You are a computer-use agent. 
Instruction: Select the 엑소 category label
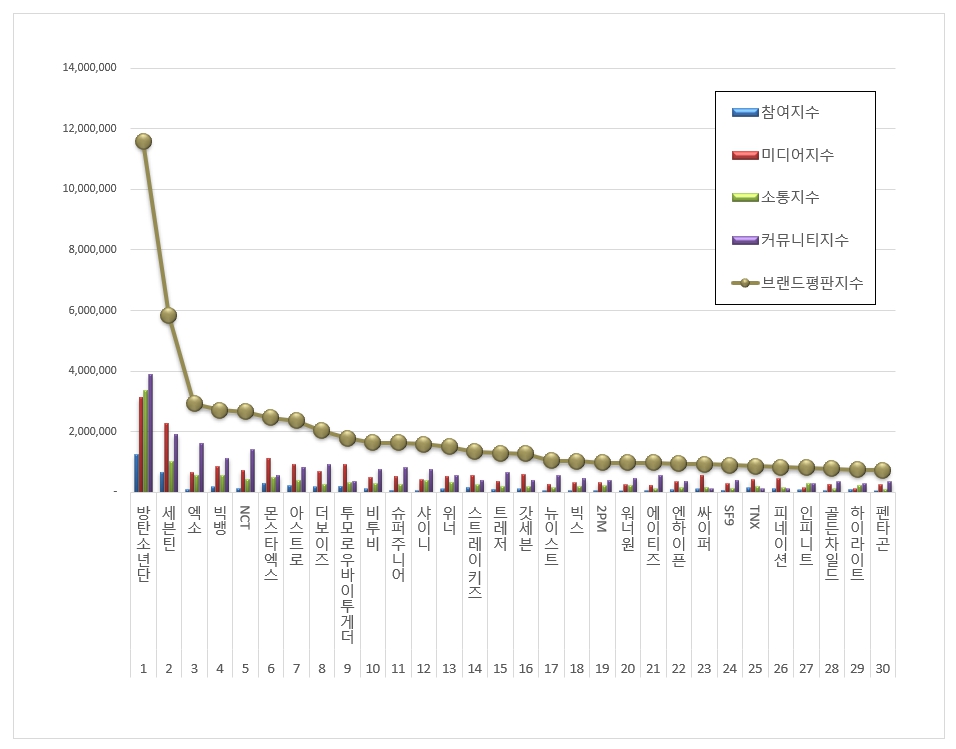click(194, 520)
